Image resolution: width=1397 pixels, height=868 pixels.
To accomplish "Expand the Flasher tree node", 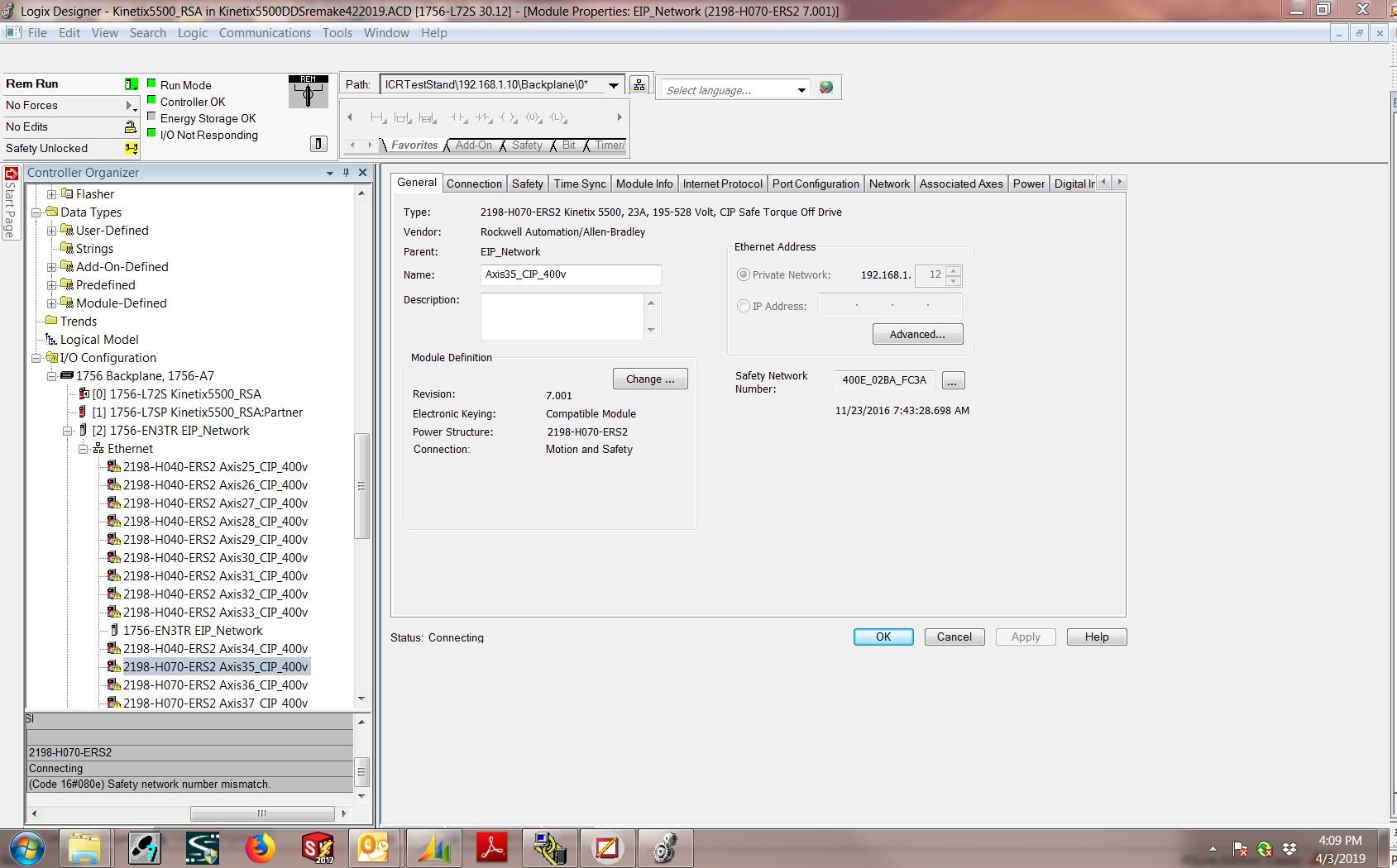I will [x=51, y=194].
